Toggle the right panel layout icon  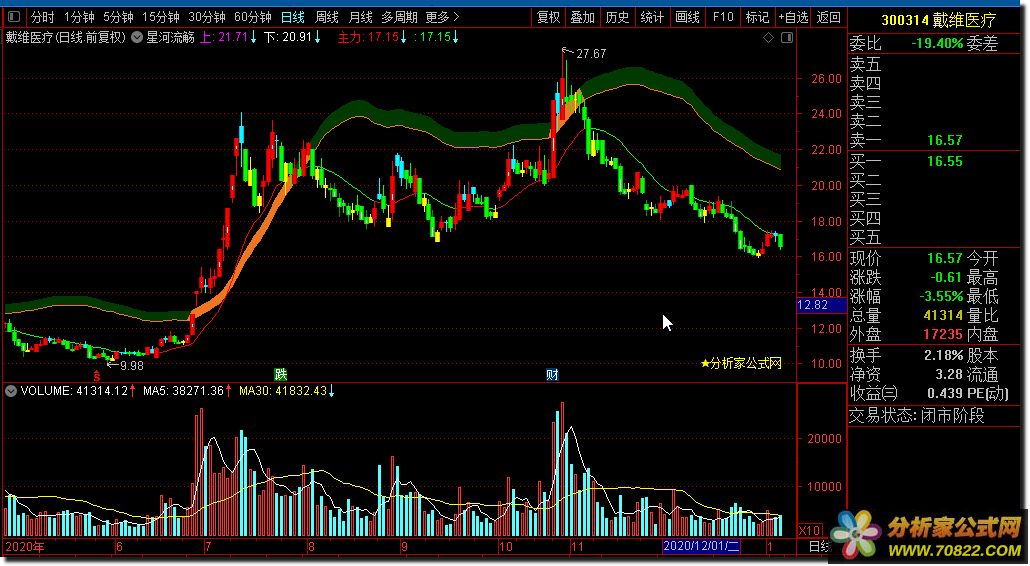(x=786, y=38)
